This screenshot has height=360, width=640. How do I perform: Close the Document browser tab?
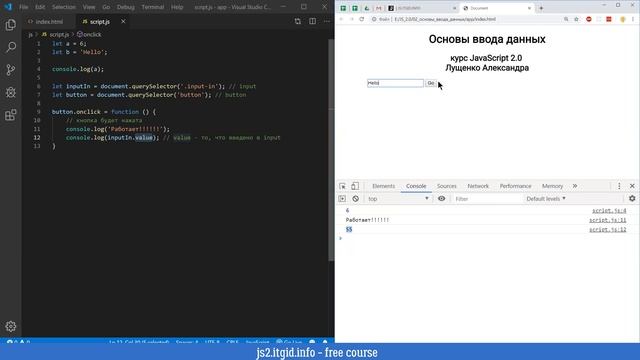(529, 8)
